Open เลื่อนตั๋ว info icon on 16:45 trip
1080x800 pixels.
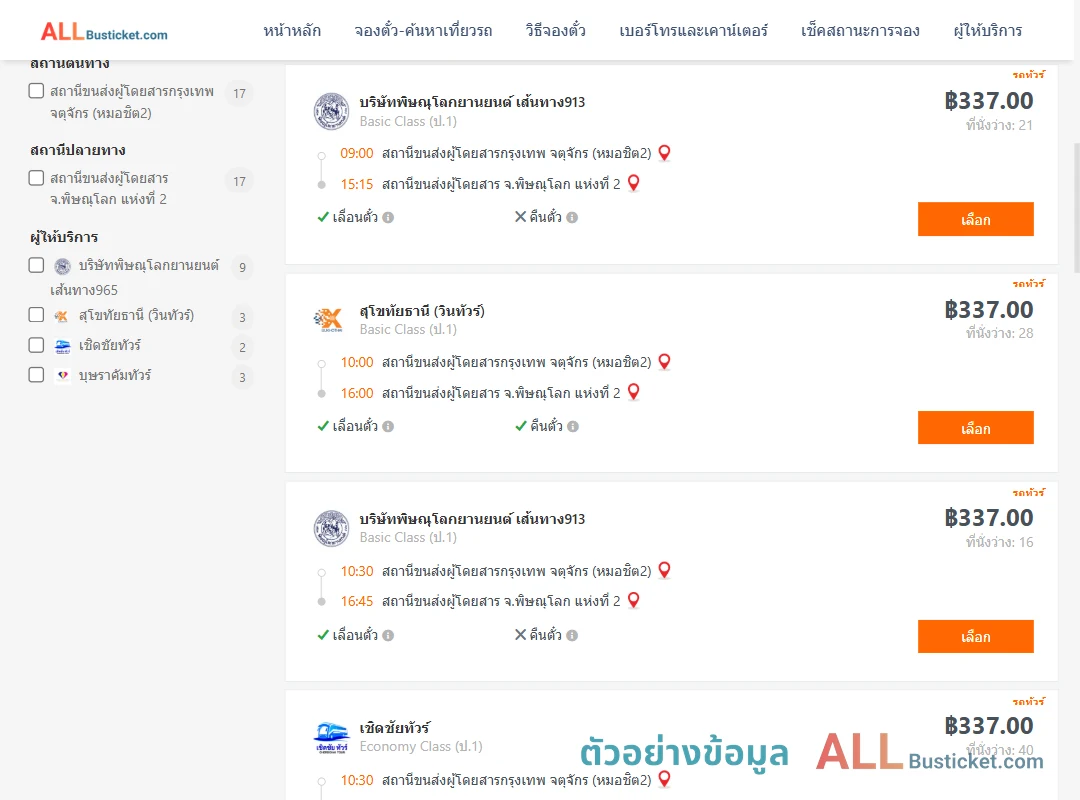coord(388,635)
